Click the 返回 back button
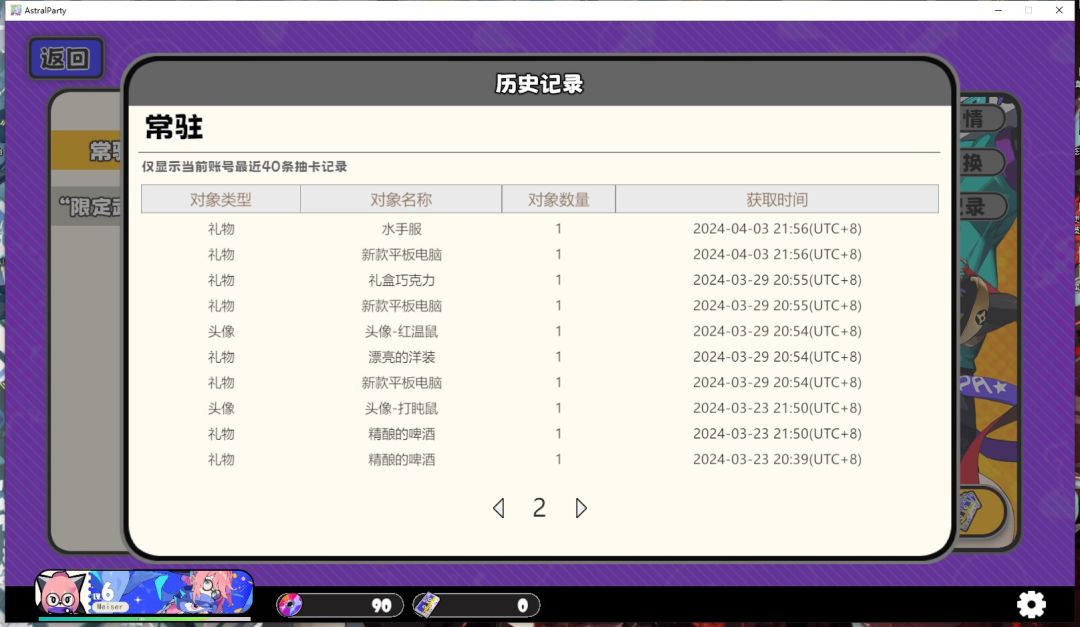This screenshot has width=1080, height=627. click(65, 58)
